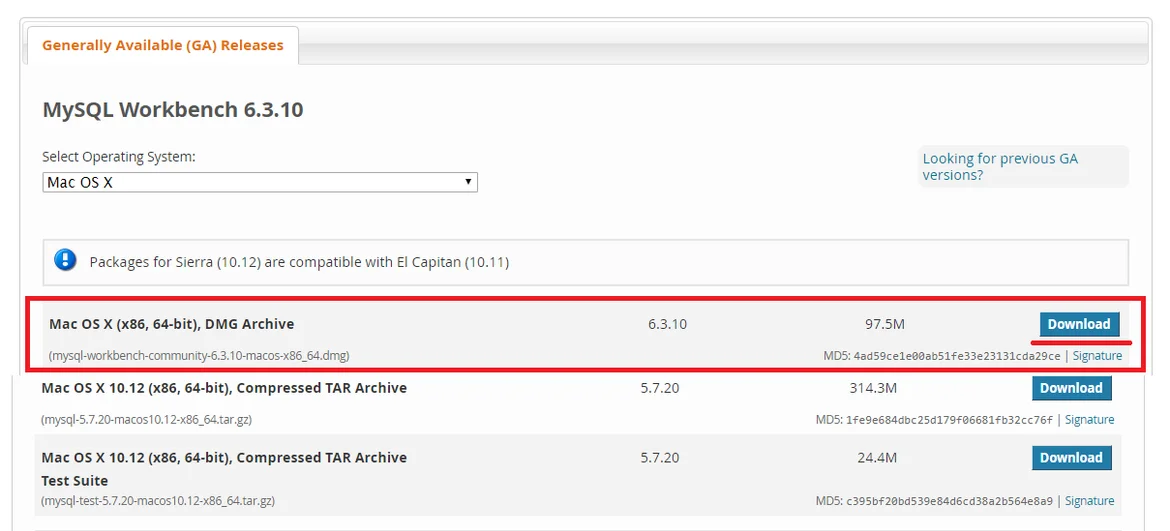This screenshot has height=531, width=1170.
Task: Click the MD5 hash of the DMG Archive
Action: coord(956,356)
